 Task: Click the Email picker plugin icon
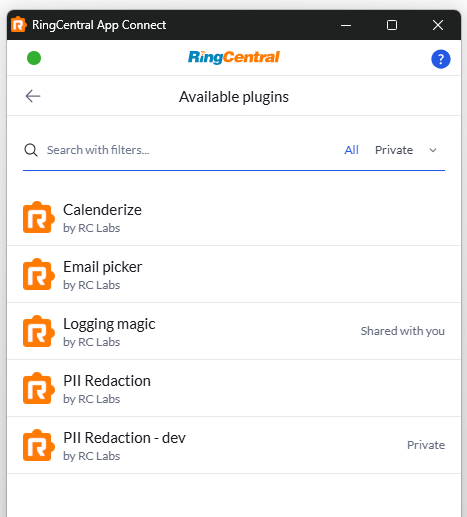pos(38,274)
